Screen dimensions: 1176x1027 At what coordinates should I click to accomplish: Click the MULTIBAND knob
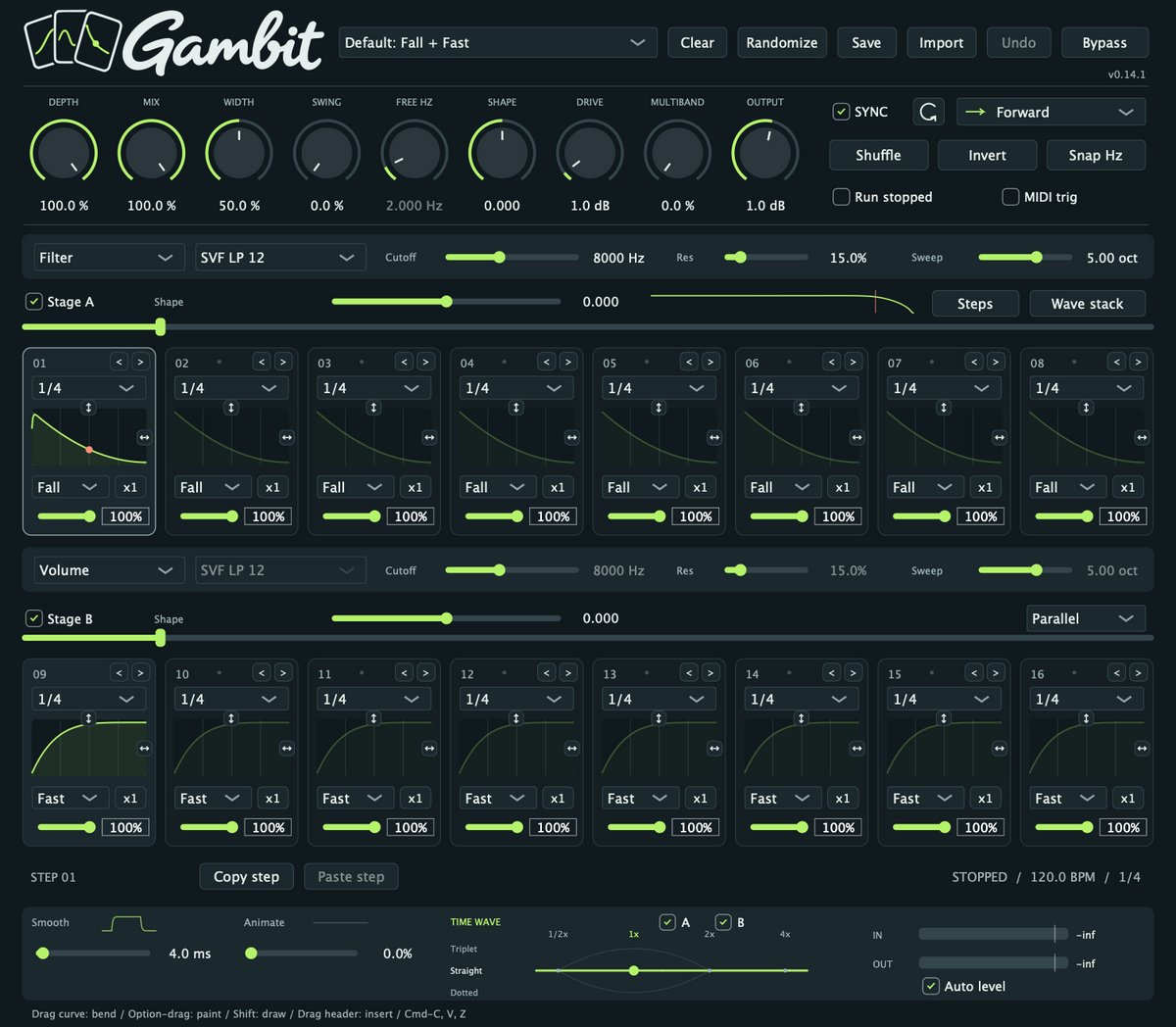click(678, 153)
